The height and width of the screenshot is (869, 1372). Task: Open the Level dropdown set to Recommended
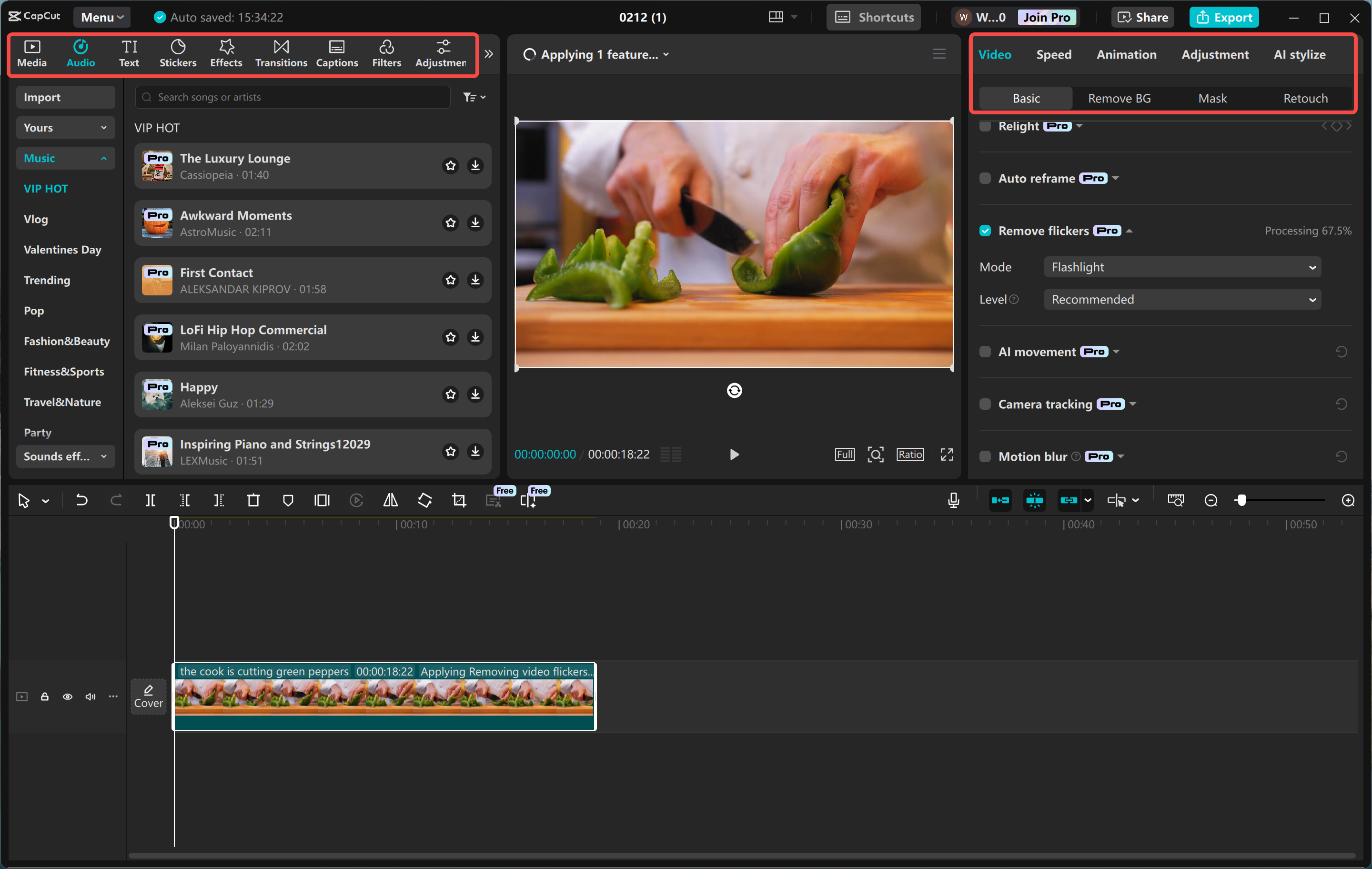(x=1182, y=299)
